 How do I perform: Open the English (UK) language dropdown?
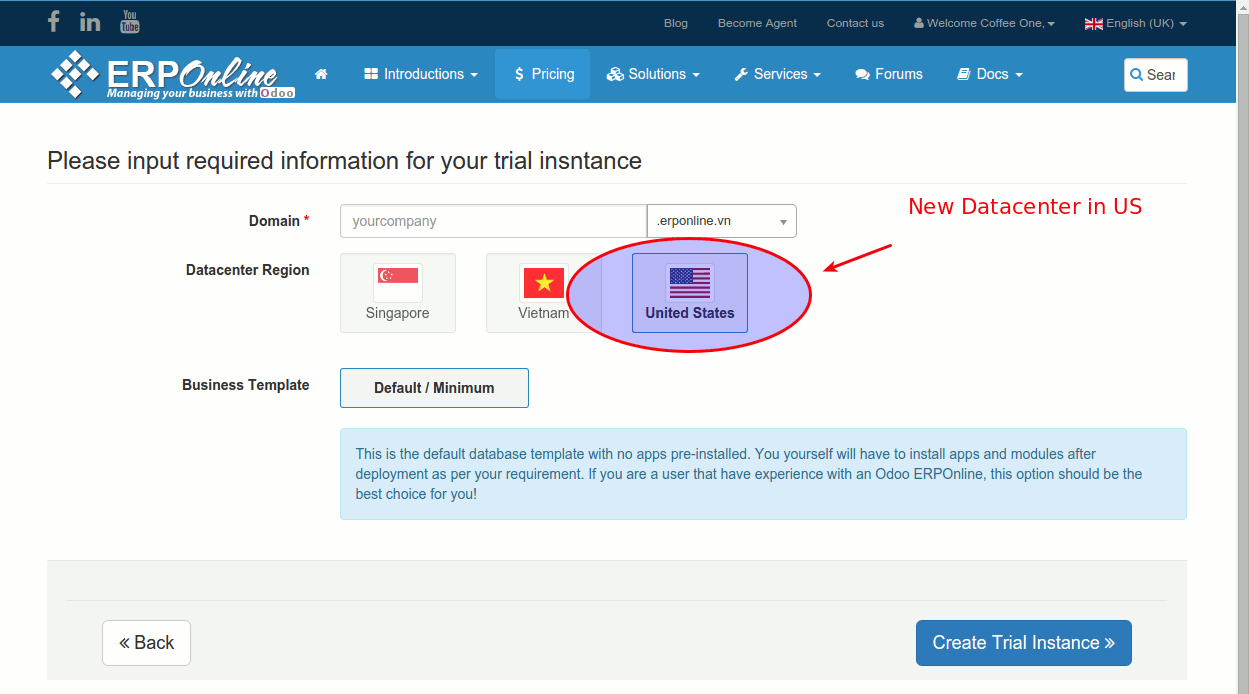point(1135,23)
